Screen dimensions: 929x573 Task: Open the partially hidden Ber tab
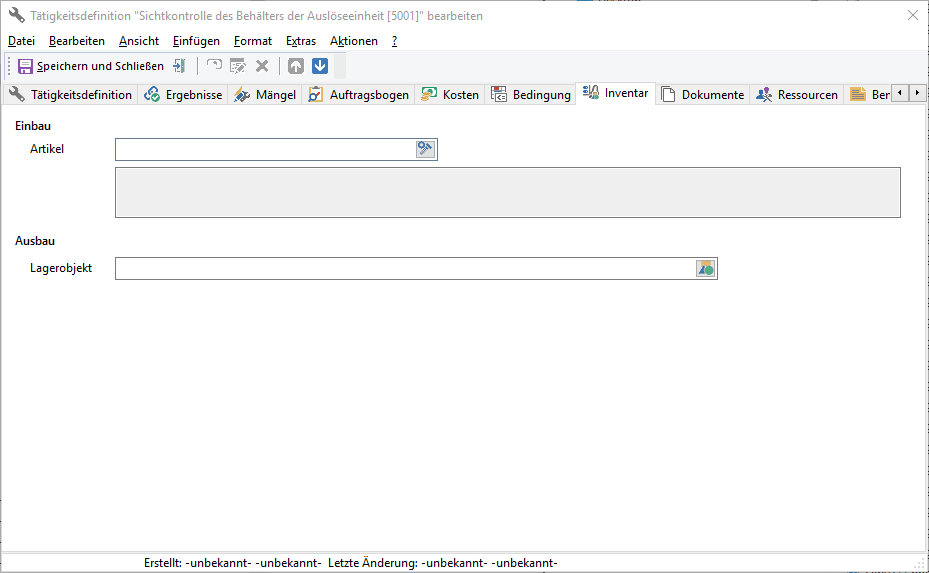pyautogui.click(x=869, y=95)
